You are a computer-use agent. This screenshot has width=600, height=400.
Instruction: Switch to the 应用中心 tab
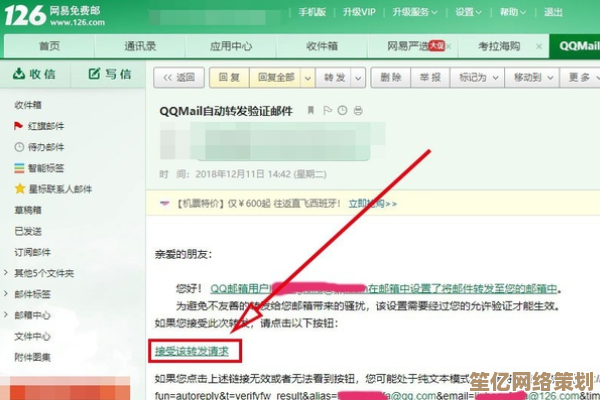point(230,46)
